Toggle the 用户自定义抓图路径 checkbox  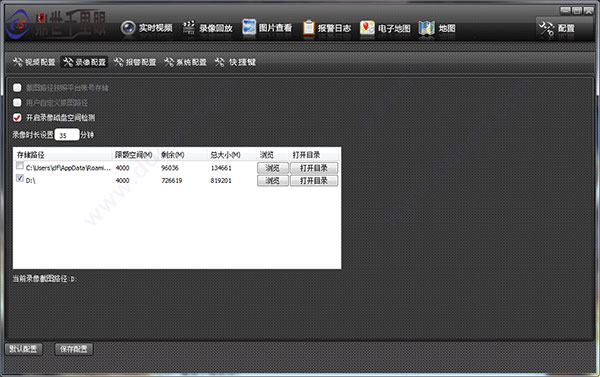[x=17, y=103]
